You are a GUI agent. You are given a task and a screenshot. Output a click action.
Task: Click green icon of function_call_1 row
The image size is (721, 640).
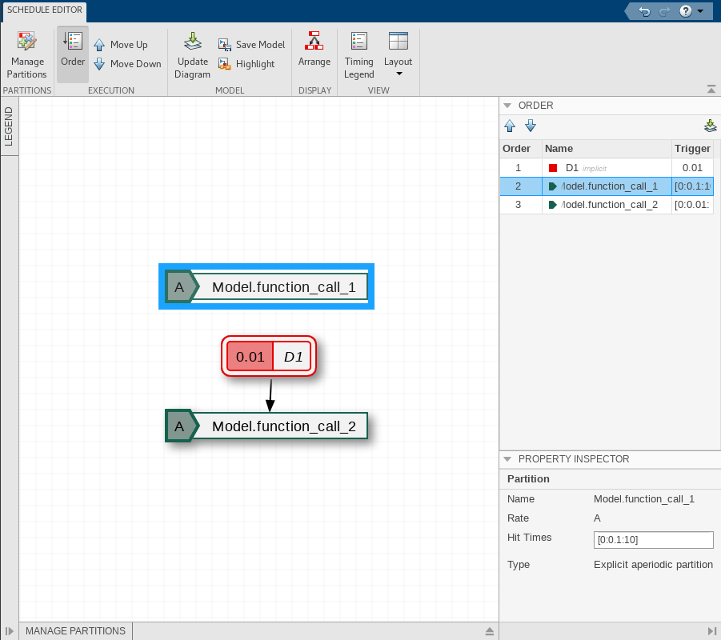click(x=553, y=186)
